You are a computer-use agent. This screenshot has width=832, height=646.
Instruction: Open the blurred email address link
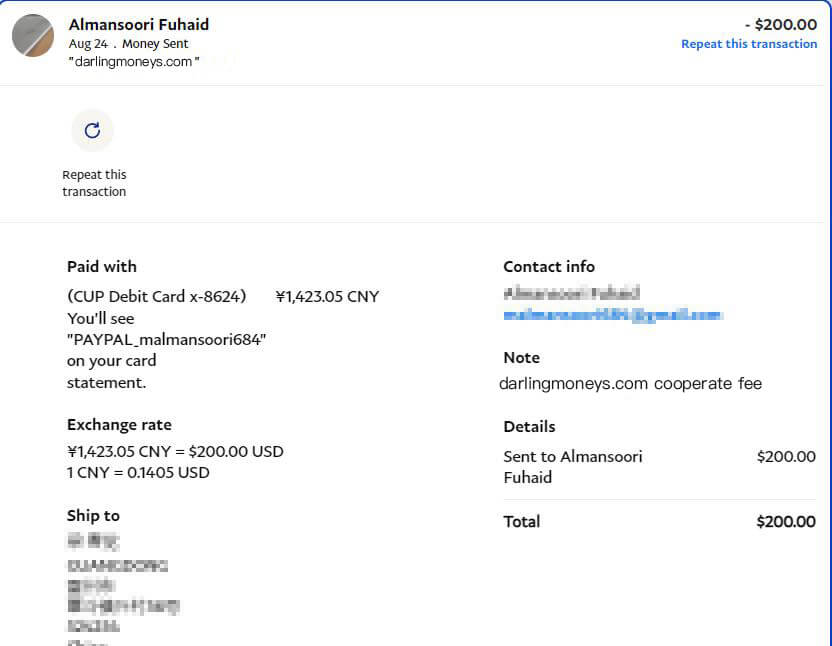click(x=612, y=315)
